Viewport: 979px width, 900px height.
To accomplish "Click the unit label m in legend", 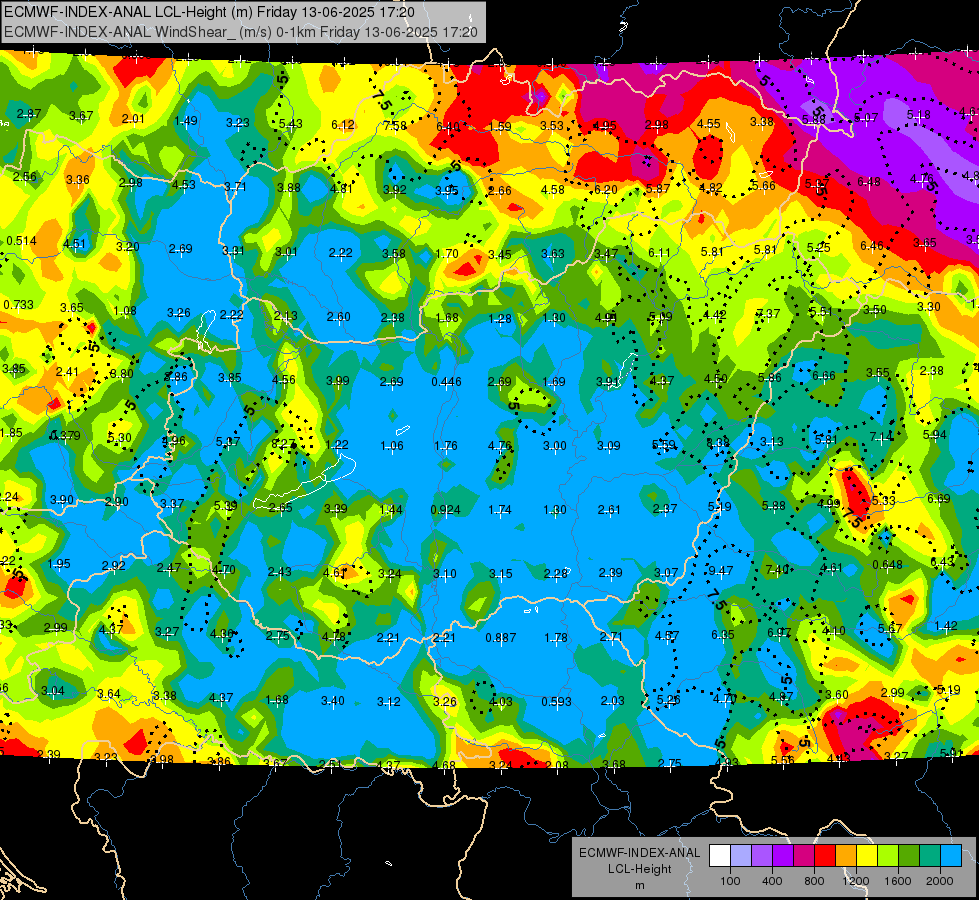I will coord(639,885).
